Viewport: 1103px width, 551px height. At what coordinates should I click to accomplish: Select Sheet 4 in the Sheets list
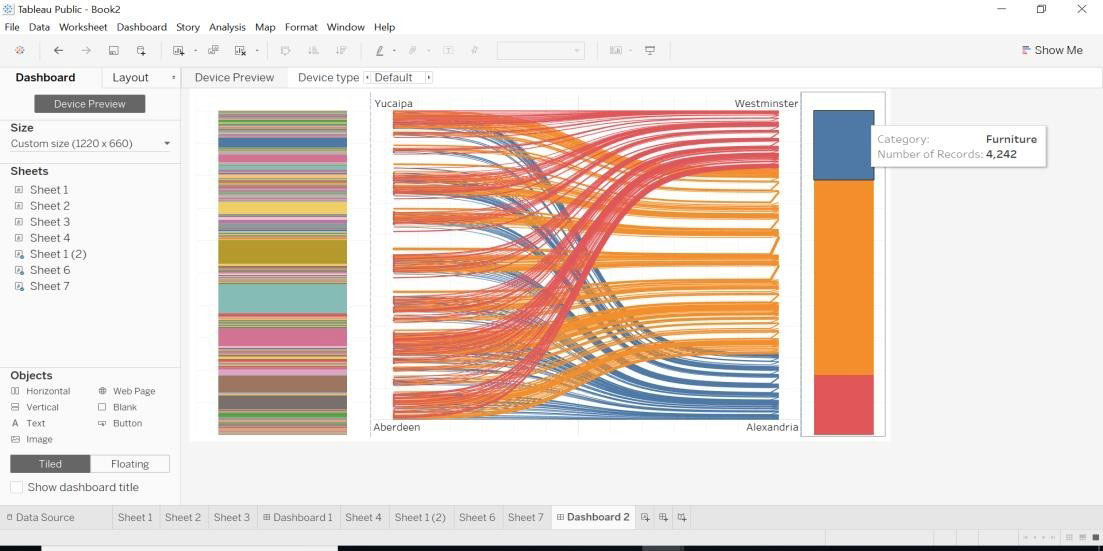[50, 238]
